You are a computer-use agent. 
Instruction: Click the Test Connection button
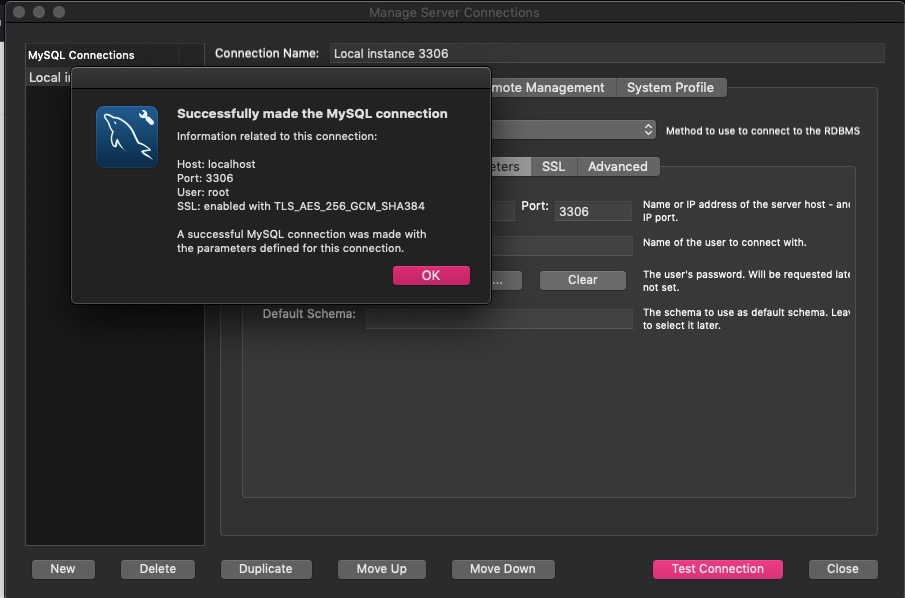point(717,569)
